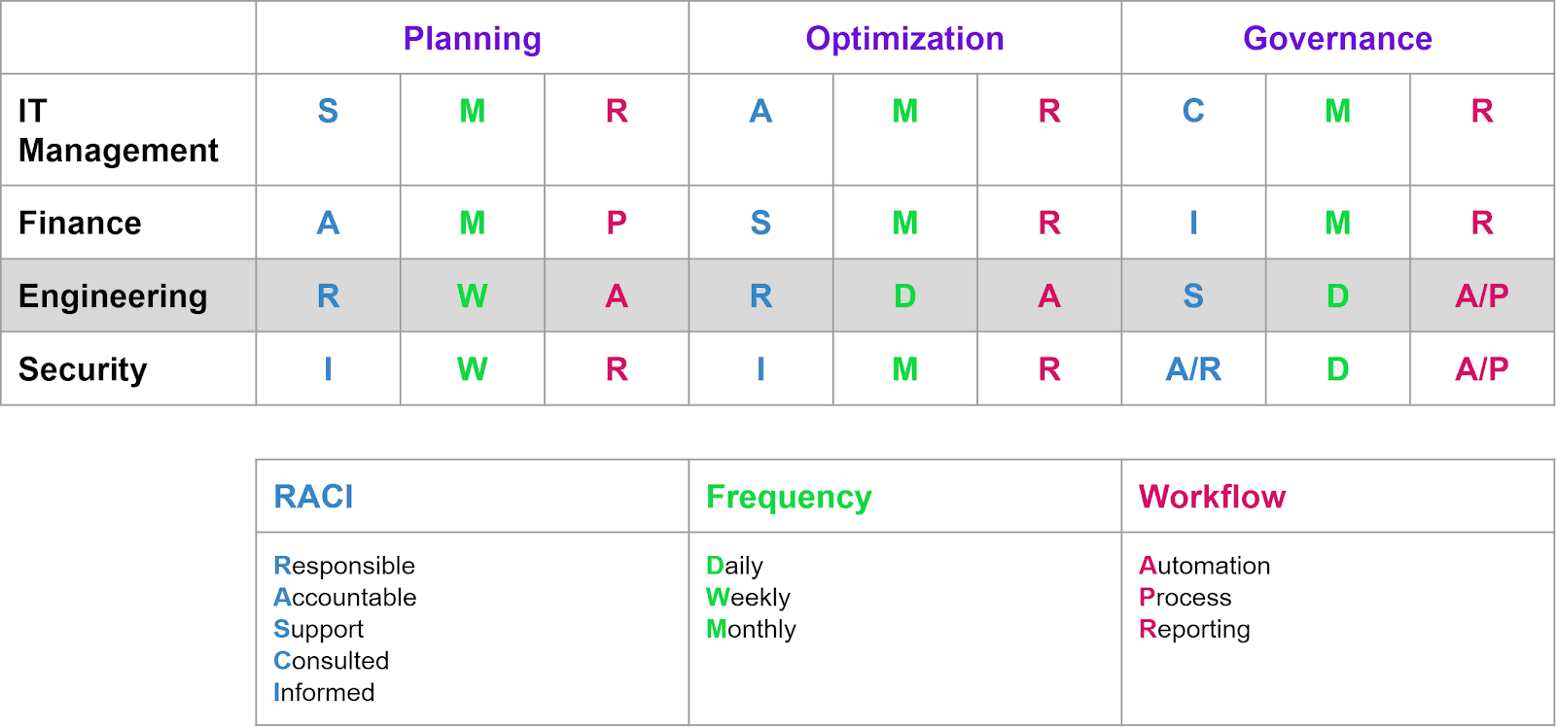Select the Optimization column header
The width and height of the screenshot is (1556, 727).
905,39
